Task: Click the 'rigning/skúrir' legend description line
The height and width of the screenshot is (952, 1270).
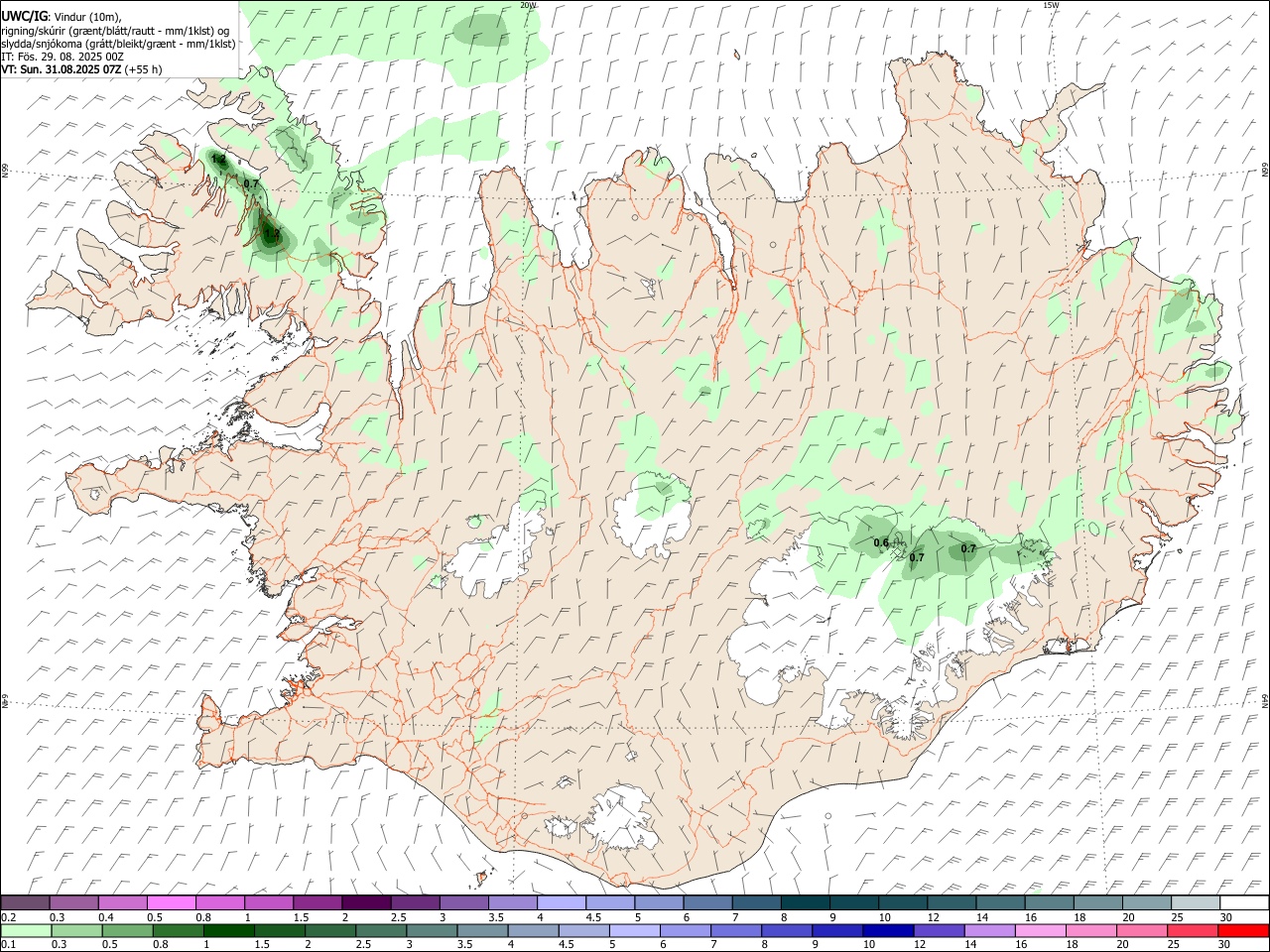Action: (x=115, y=31)
